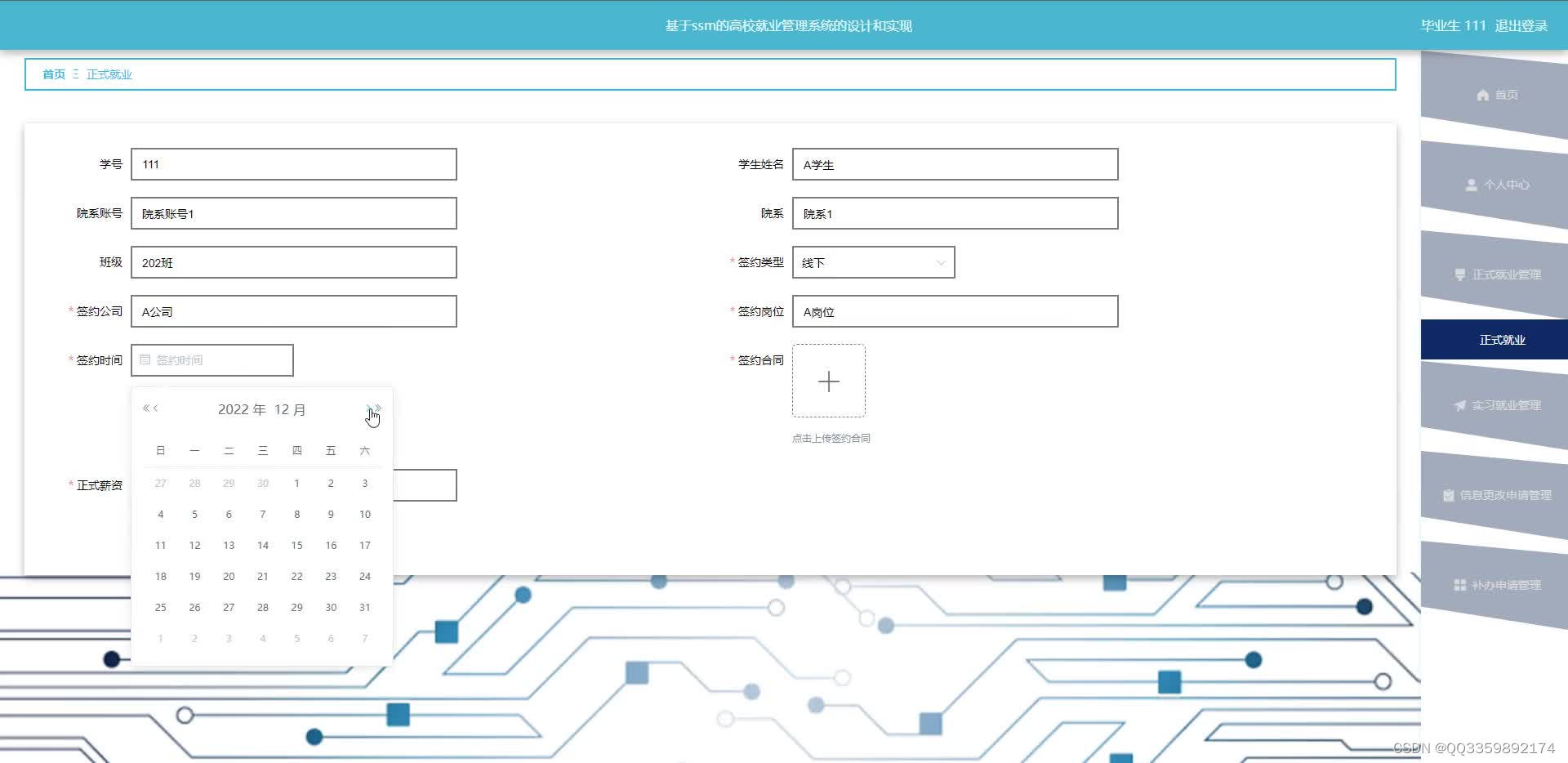Select December 15 in the calendar
This screenshot has height=763, width=1568.
tap(296, 546)
